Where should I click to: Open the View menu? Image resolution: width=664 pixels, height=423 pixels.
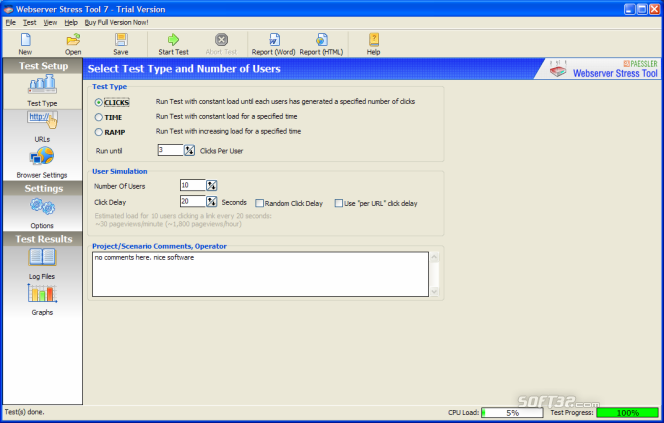50,22
